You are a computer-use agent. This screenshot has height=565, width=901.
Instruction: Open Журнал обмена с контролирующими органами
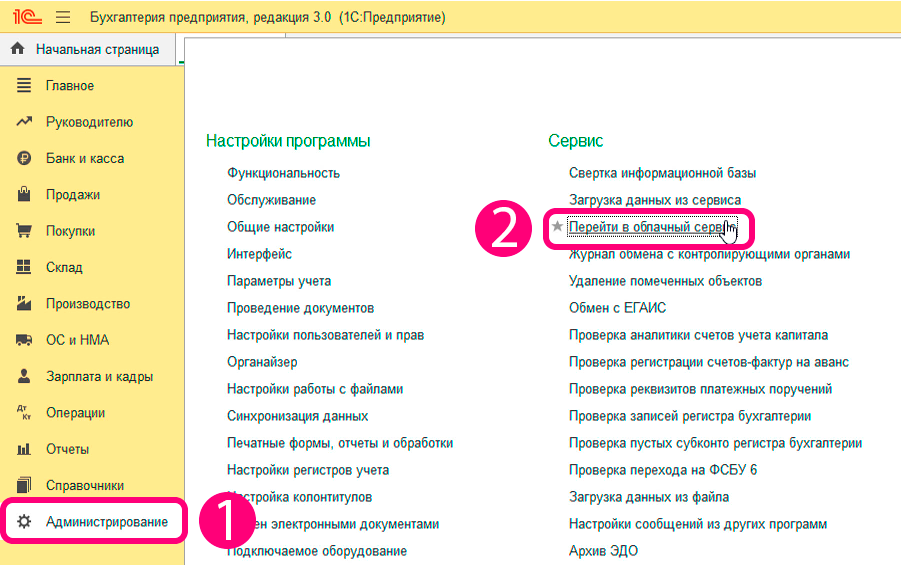(710, 254)
